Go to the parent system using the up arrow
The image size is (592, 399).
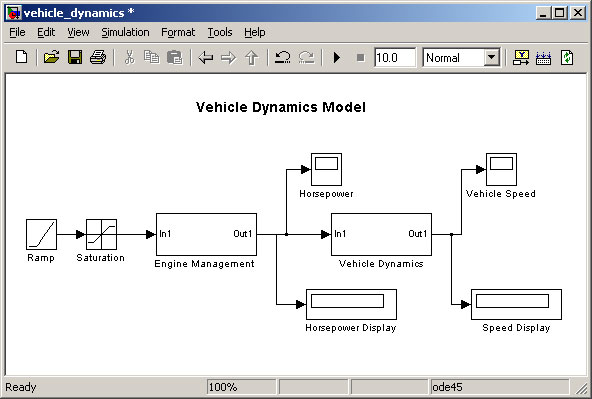coord(252,58)
